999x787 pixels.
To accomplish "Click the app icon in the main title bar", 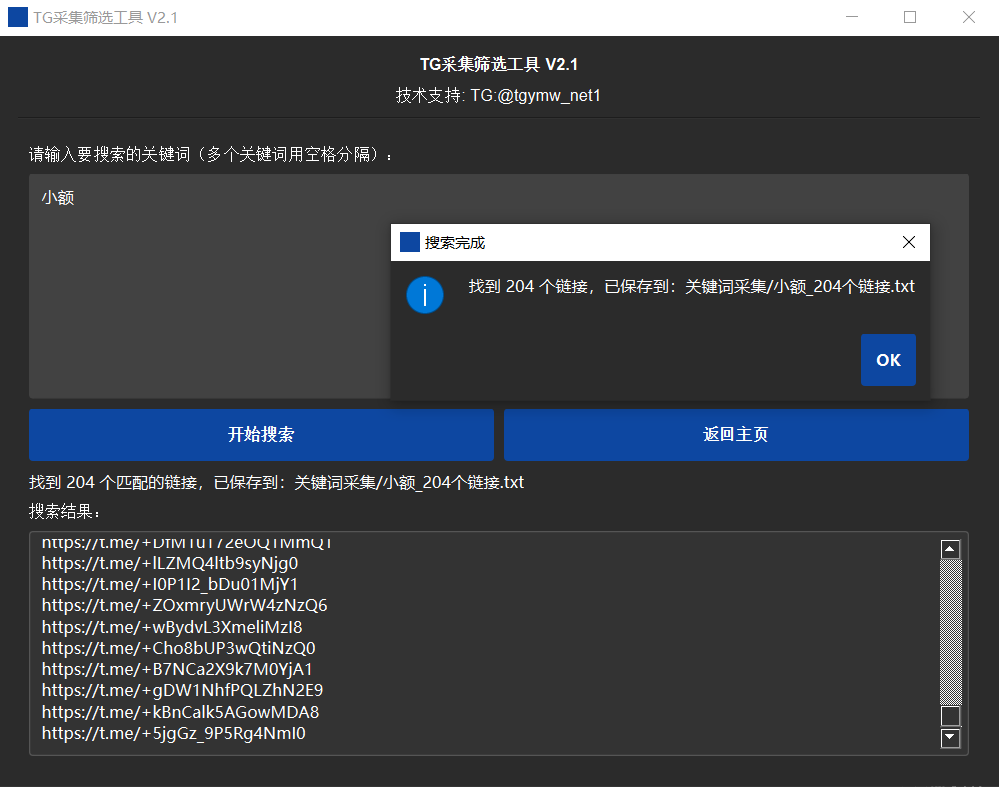I will [18, 17].
